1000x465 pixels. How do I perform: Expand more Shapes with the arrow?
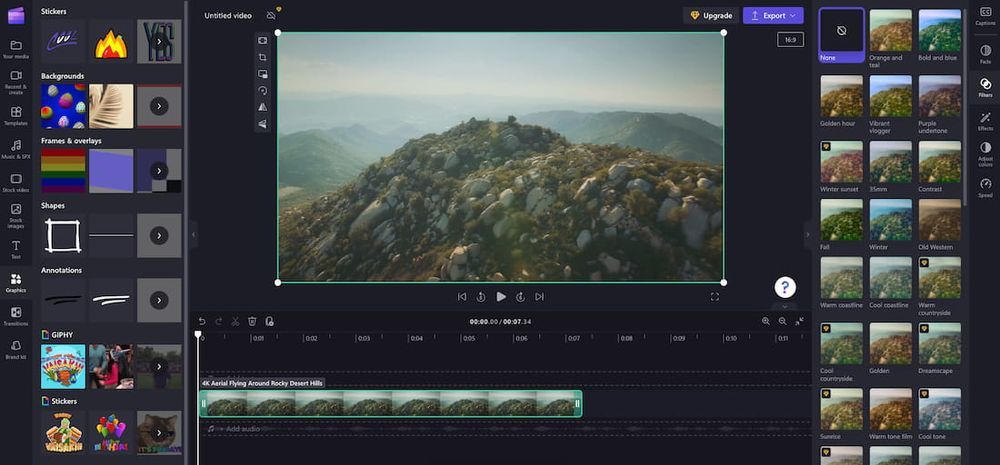[159, 235]
